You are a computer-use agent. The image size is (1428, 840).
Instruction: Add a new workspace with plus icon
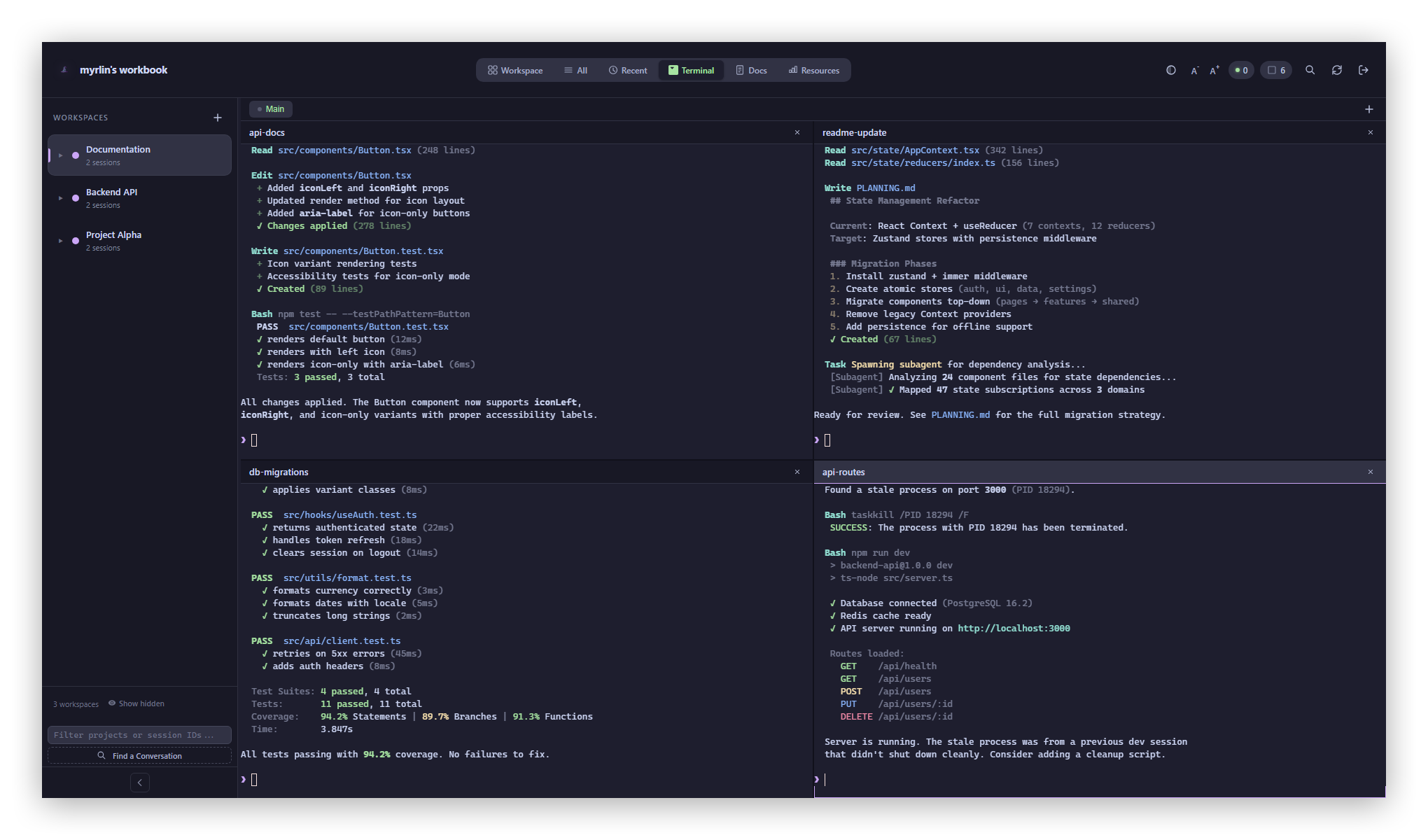(218, 118)
